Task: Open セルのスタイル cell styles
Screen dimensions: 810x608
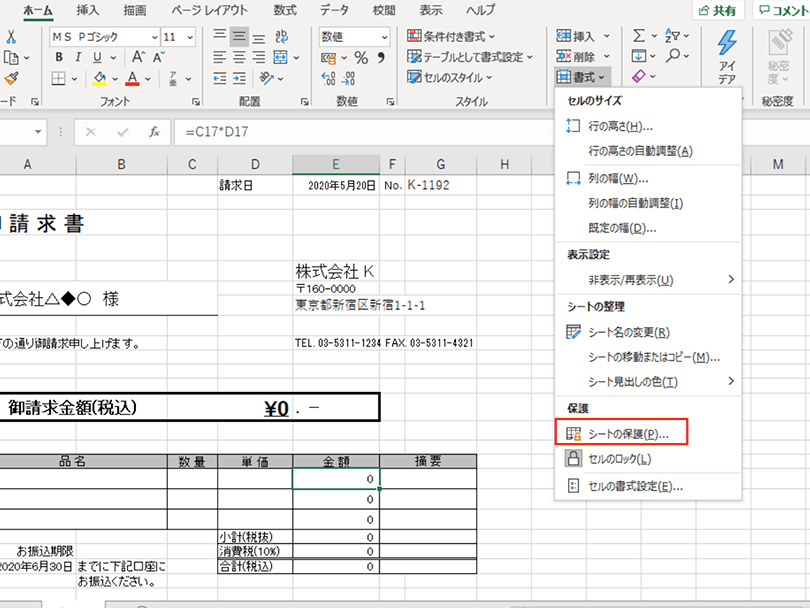Action: pos(449,77)
